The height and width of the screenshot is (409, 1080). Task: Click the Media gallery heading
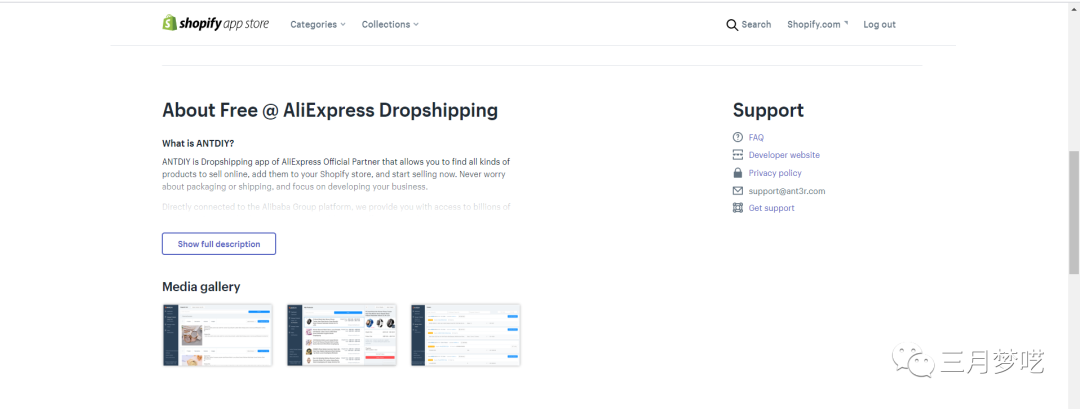(201, 286)
